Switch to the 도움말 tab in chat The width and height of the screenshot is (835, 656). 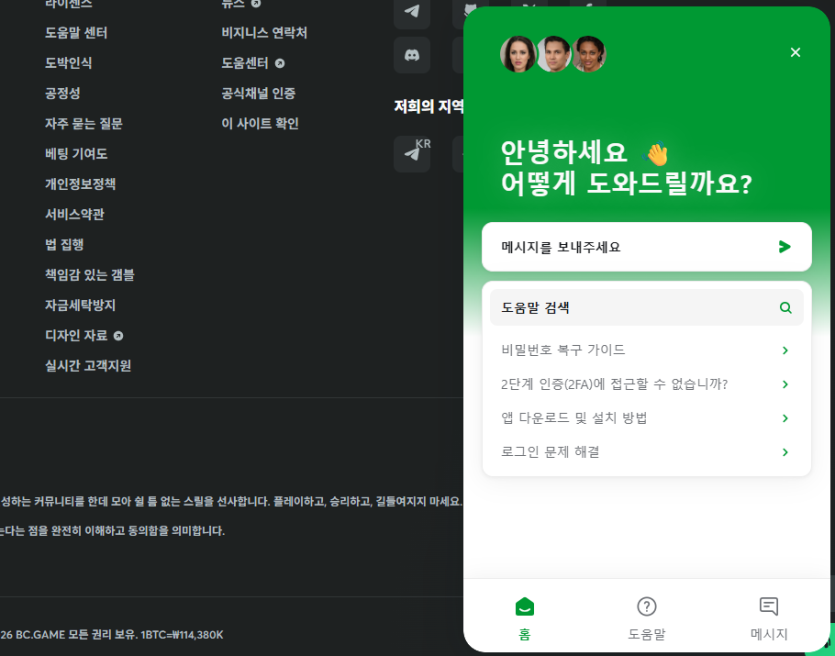pyautogui.click(x=646, y=617)
